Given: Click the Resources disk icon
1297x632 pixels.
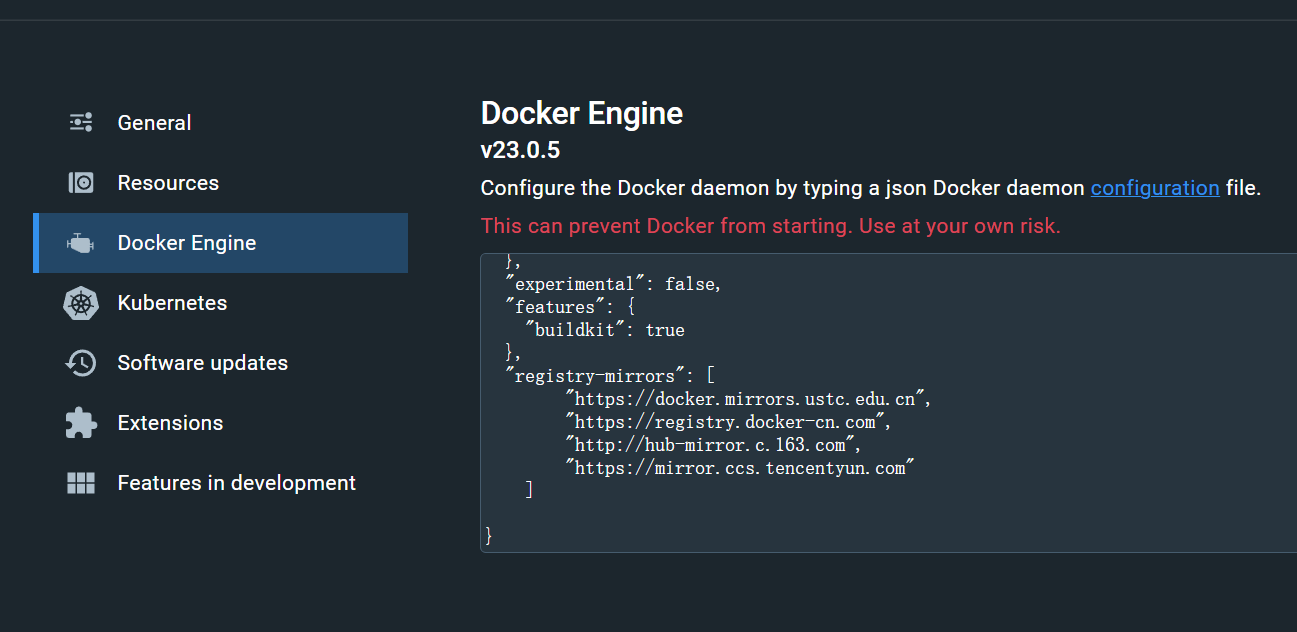Looking at the screenshot, I should [x=81, y=183].
